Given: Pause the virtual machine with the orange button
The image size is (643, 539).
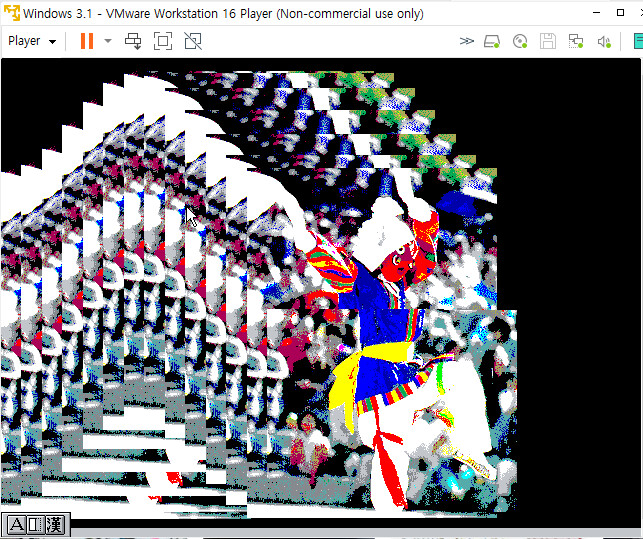Looking at the screenshot, I should [87, 41].
